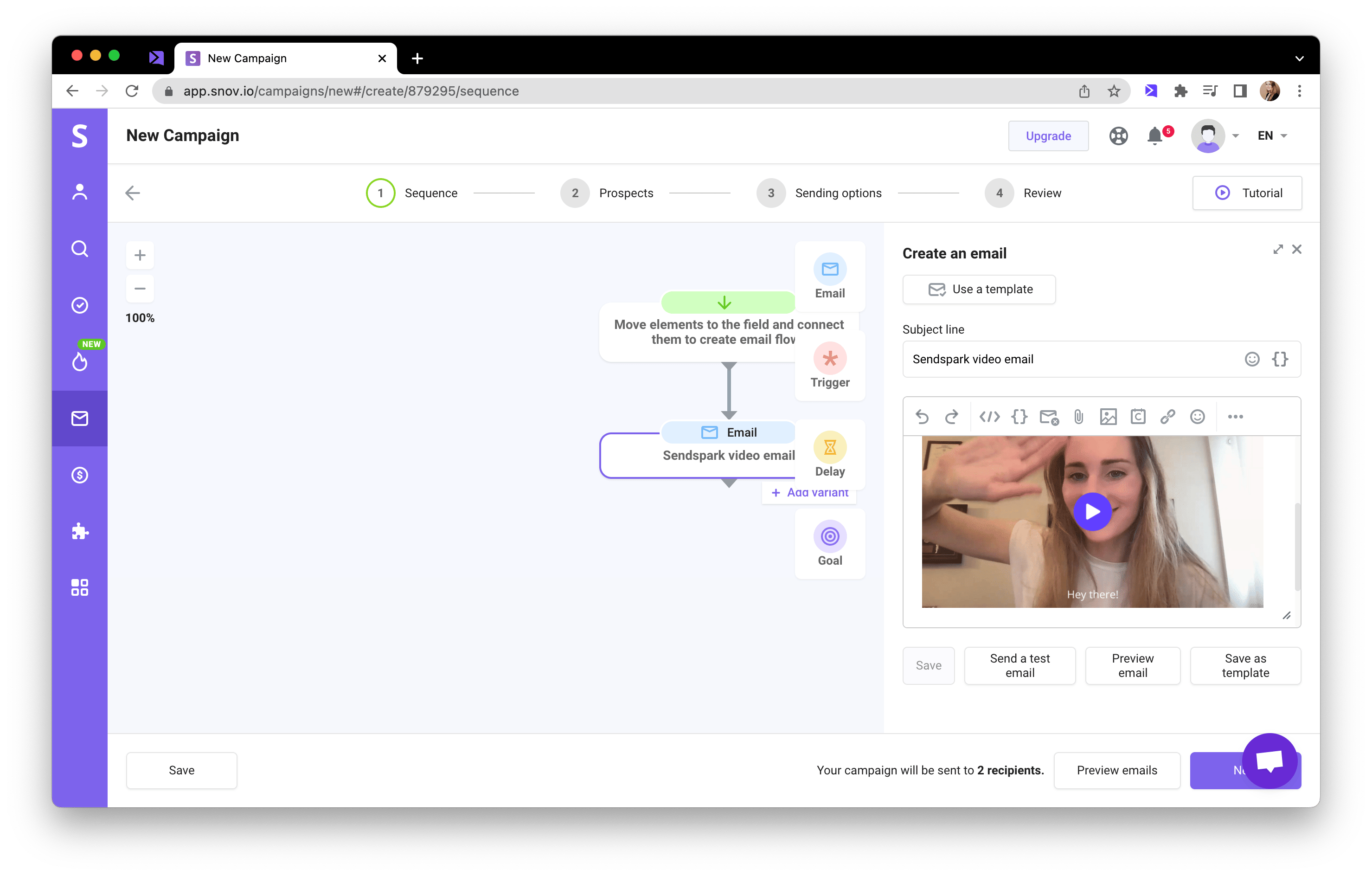Insert a variable in the email body
This screenshot has height=876, width=1372.
(x=1019, y=417)
